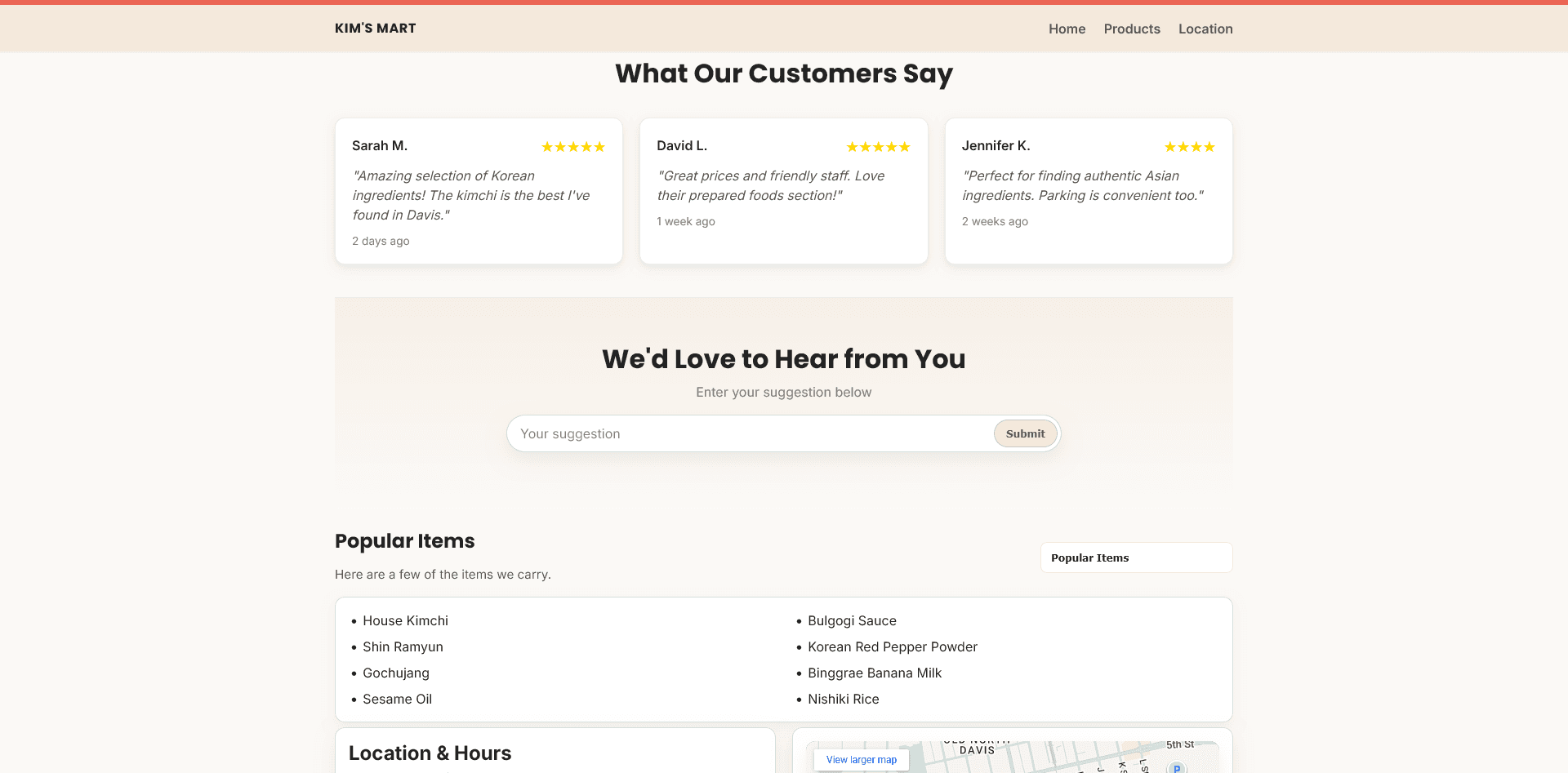Select Binggrae Banana Milk item

pos(874,673)
